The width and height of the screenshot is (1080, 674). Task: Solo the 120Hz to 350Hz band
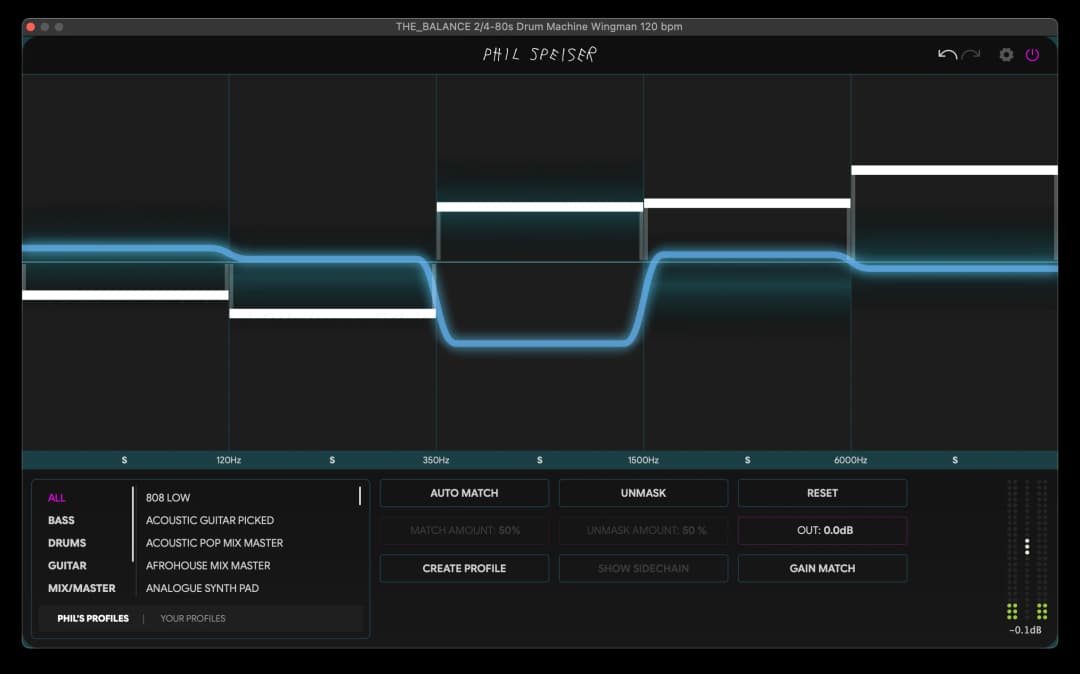(332, 459)
